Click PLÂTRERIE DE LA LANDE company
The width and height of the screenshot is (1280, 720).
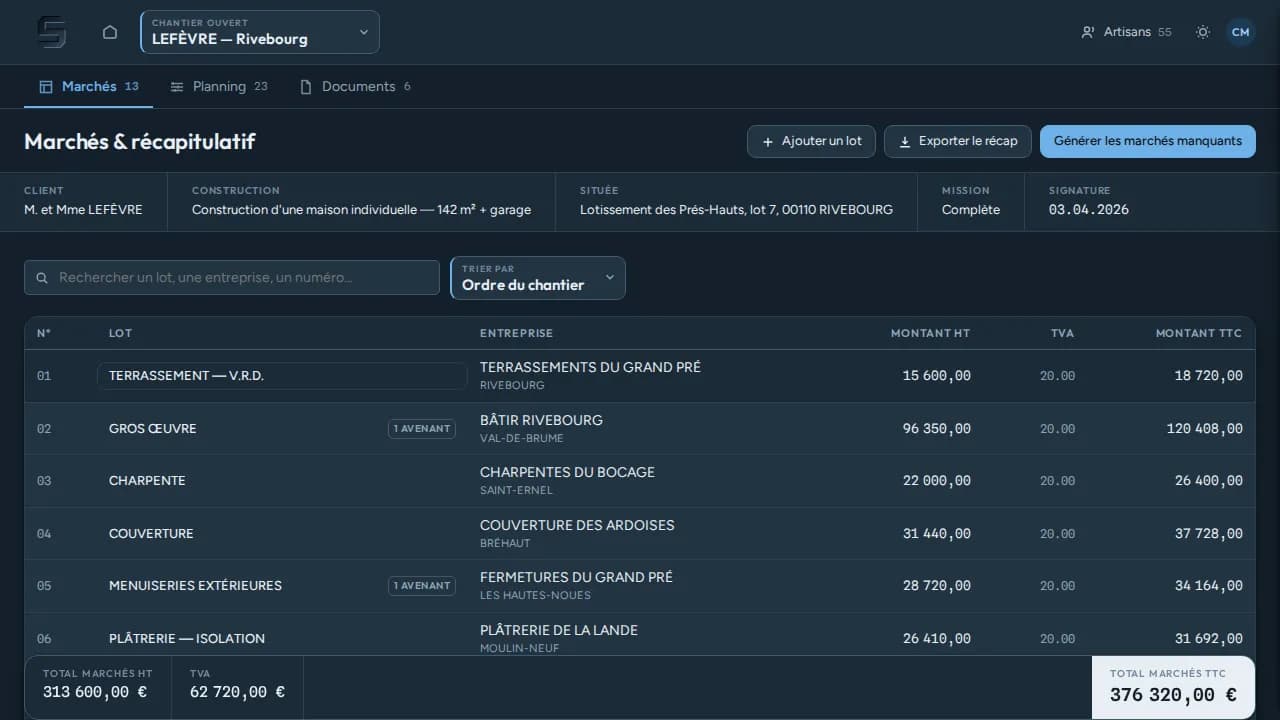[x=559, y=630]
